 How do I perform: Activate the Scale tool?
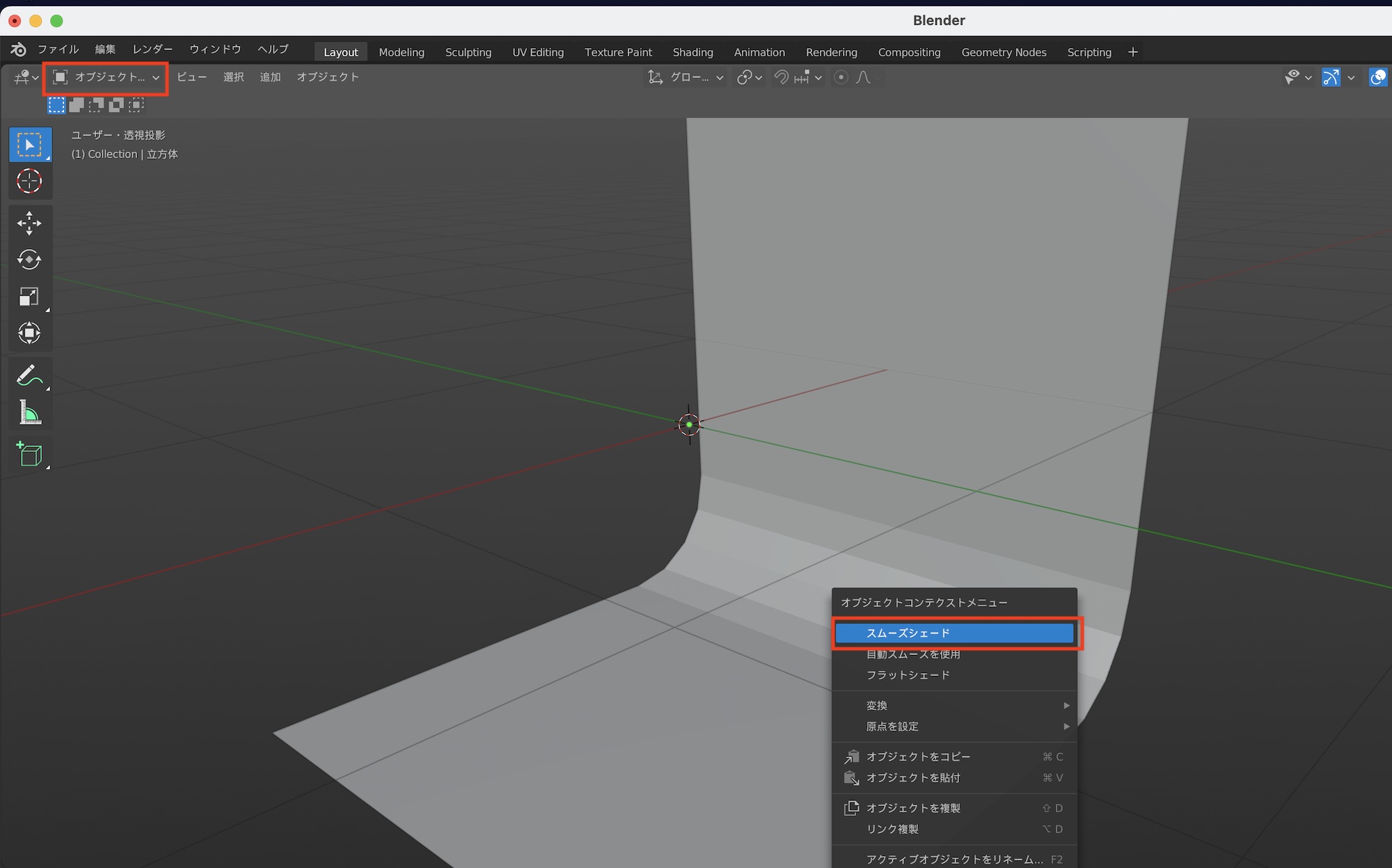click(x=29, y=297)
